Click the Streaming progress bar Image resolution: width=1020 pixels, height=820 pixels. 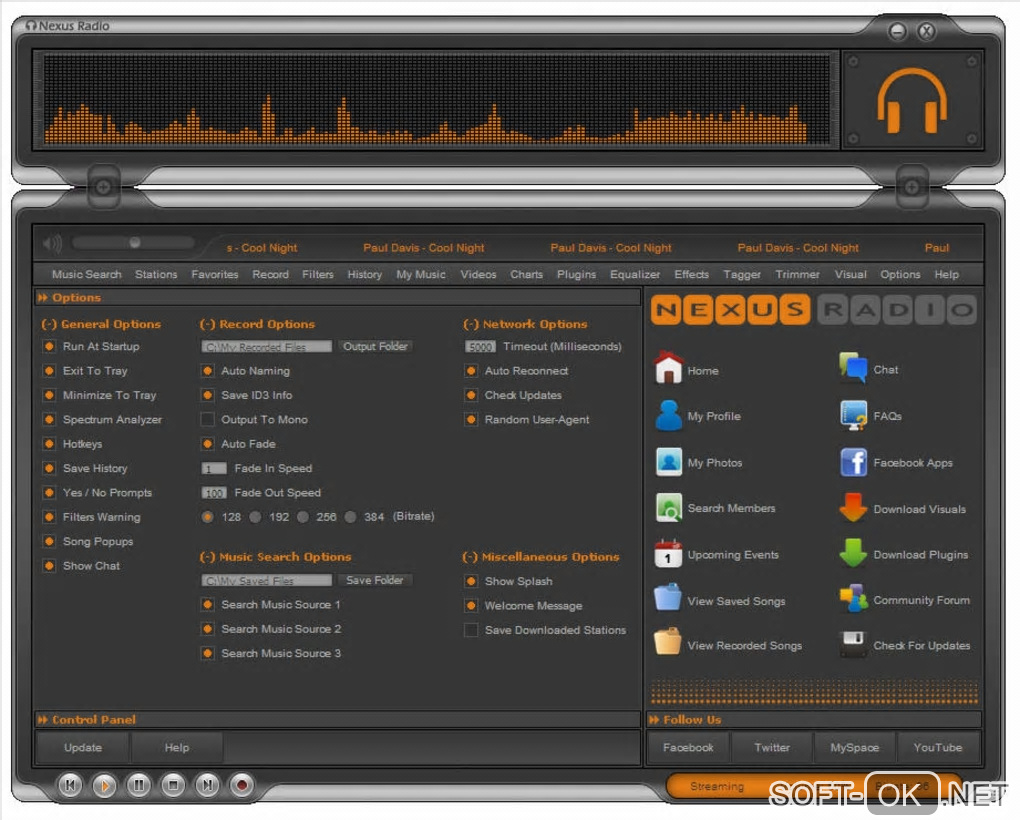coord(813,786)
